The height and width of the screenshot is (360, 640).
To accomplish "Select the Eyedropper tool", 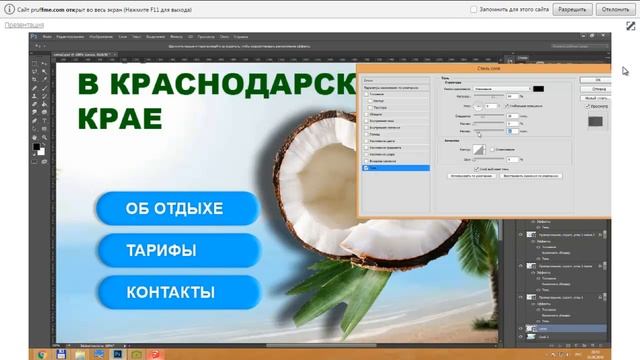I will tap(44, 80).
